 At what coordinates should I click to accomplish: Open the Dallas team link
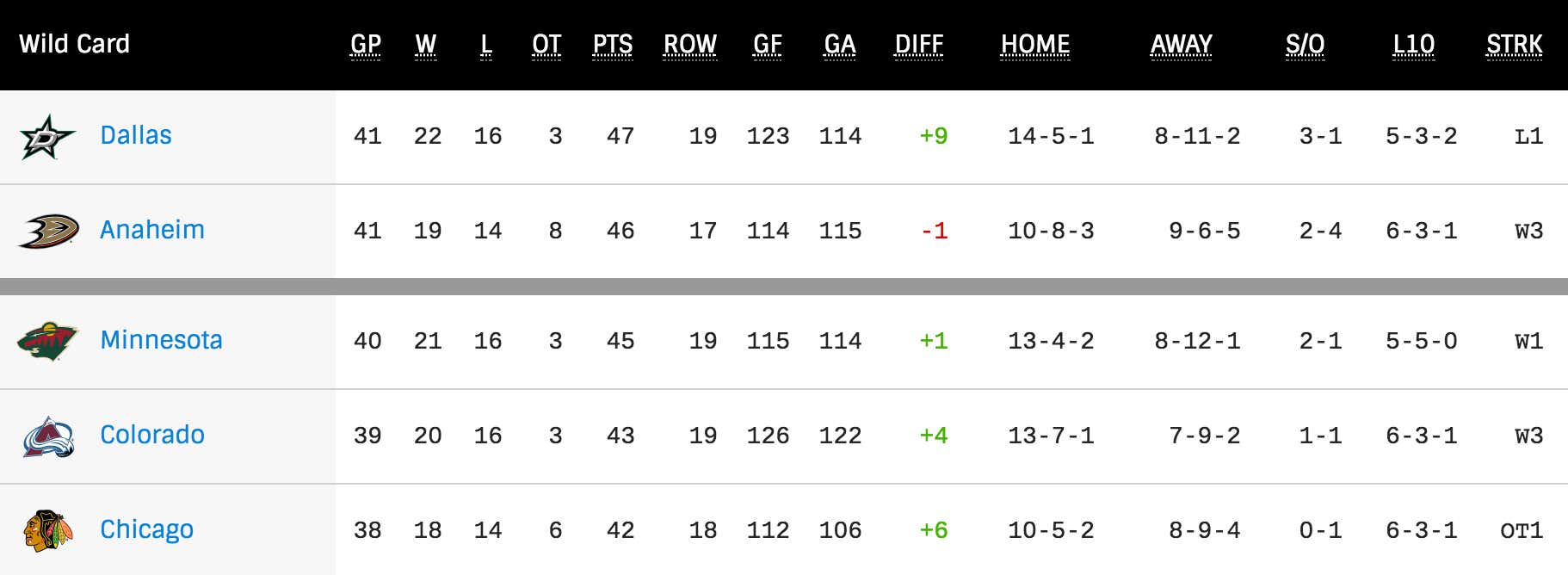point(136,135)
